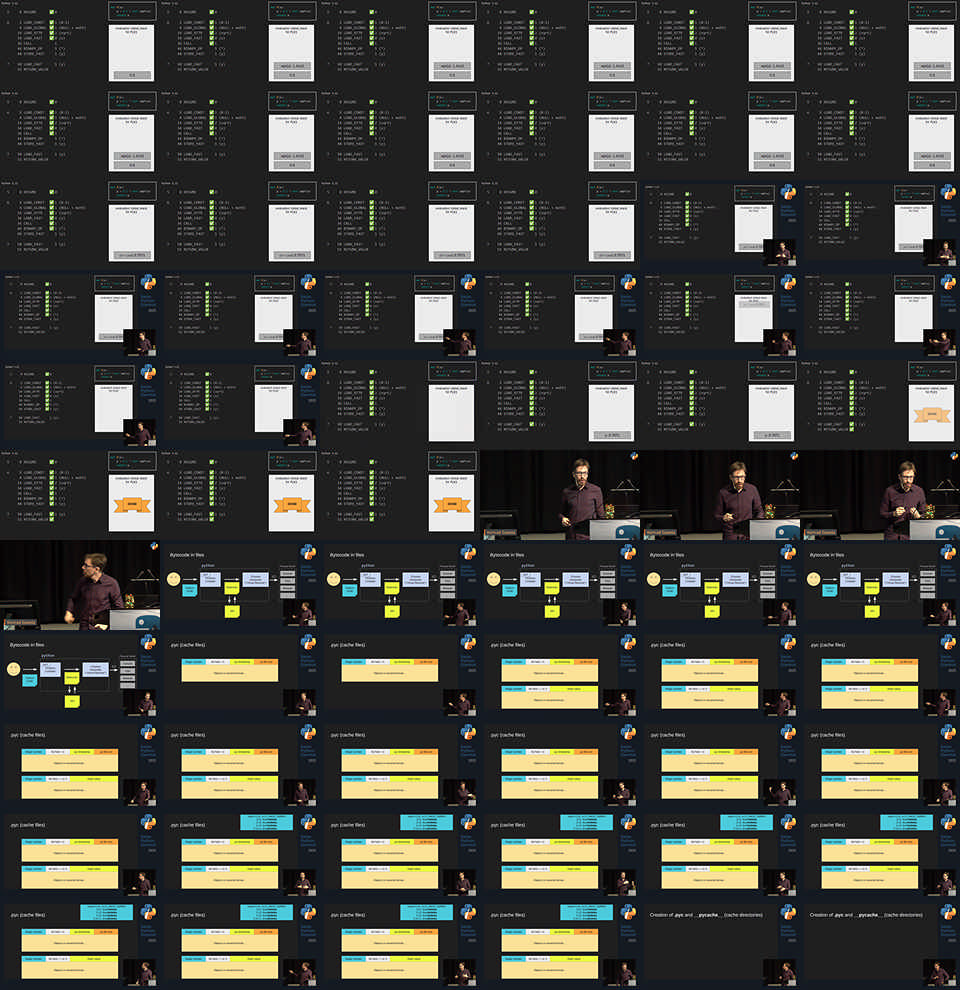This screenshot has width=960, height=990.
Task: Click the Python logo on the final frame
Action: pyautogui.click(x=948, y=913)
